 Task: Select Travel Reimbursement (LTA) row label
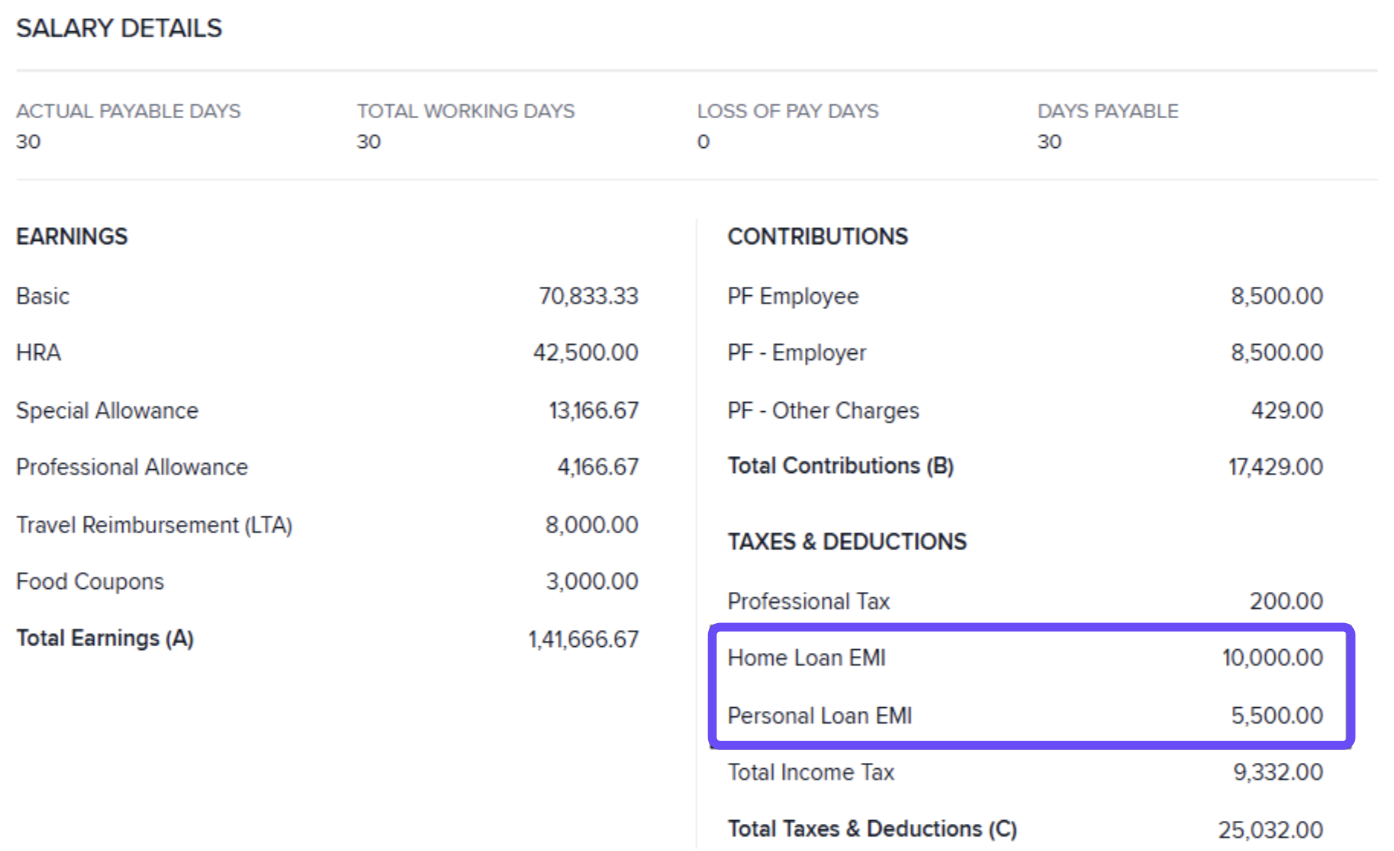tap(154, 525)
